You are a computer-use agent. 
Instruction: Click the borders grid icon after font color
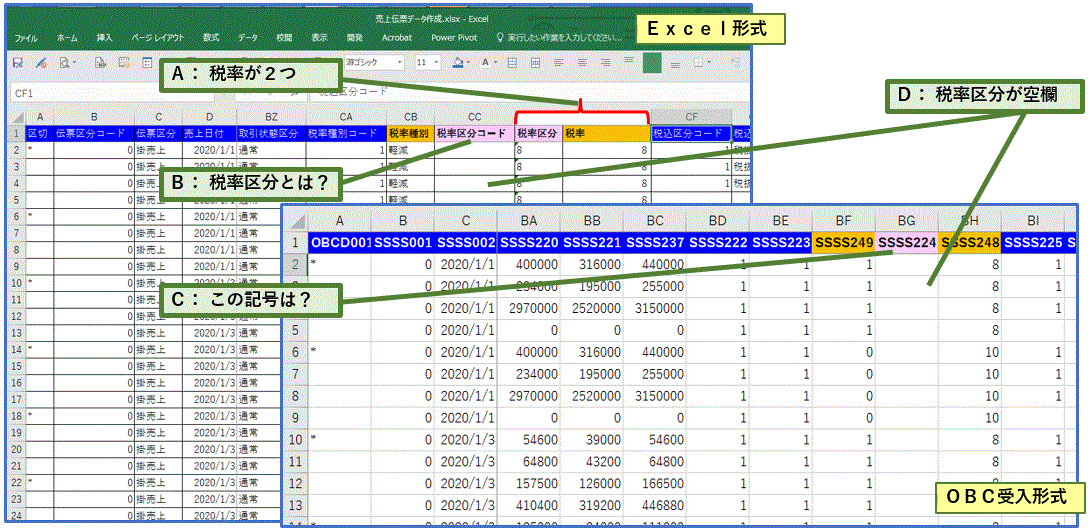pyautogui.click(x=511, y=62)
